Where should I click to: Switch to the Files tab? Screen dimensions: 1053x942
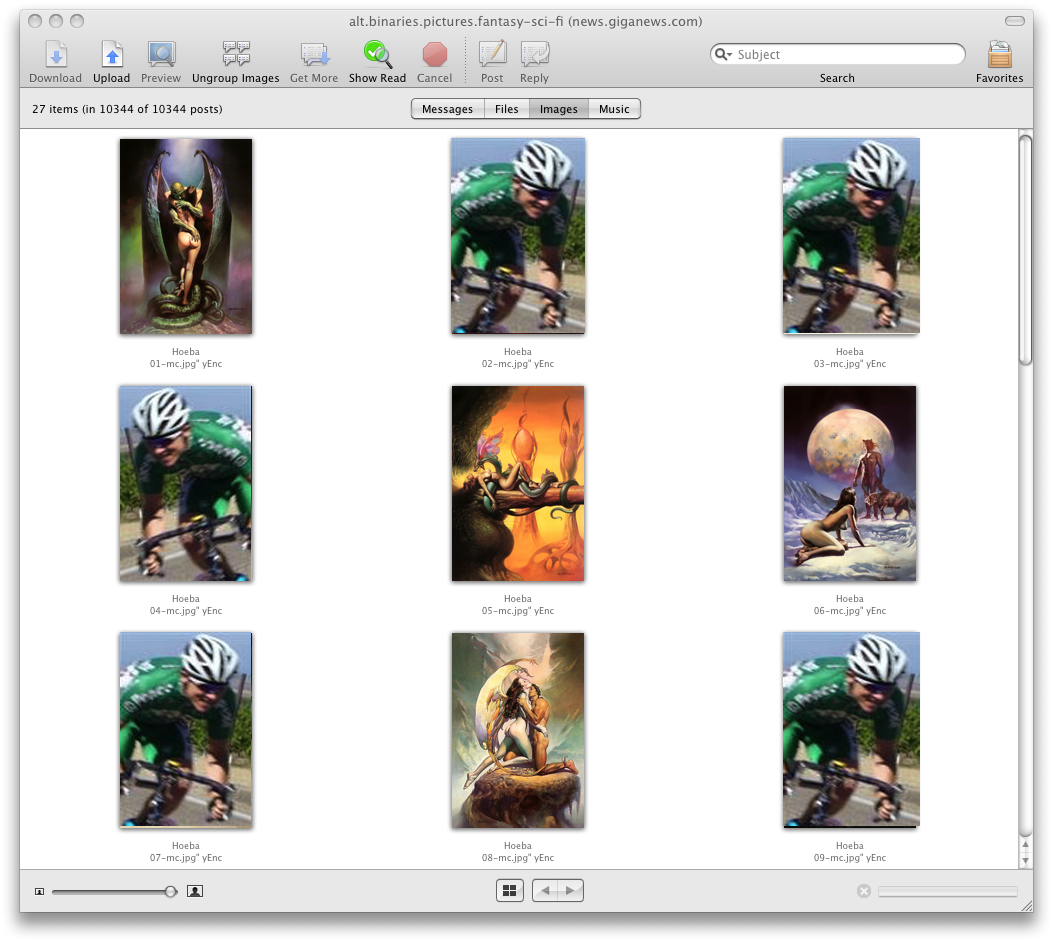tap(506, 109)
